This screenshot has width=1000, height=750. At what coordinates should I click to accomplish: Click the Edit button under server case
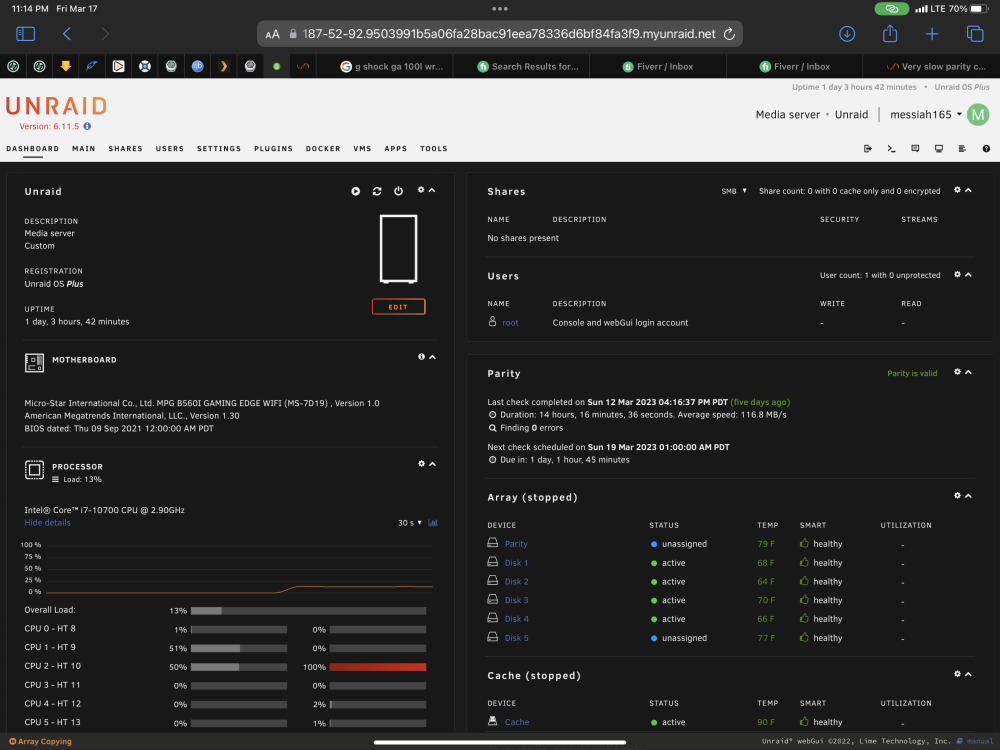[x=399, y=307]
